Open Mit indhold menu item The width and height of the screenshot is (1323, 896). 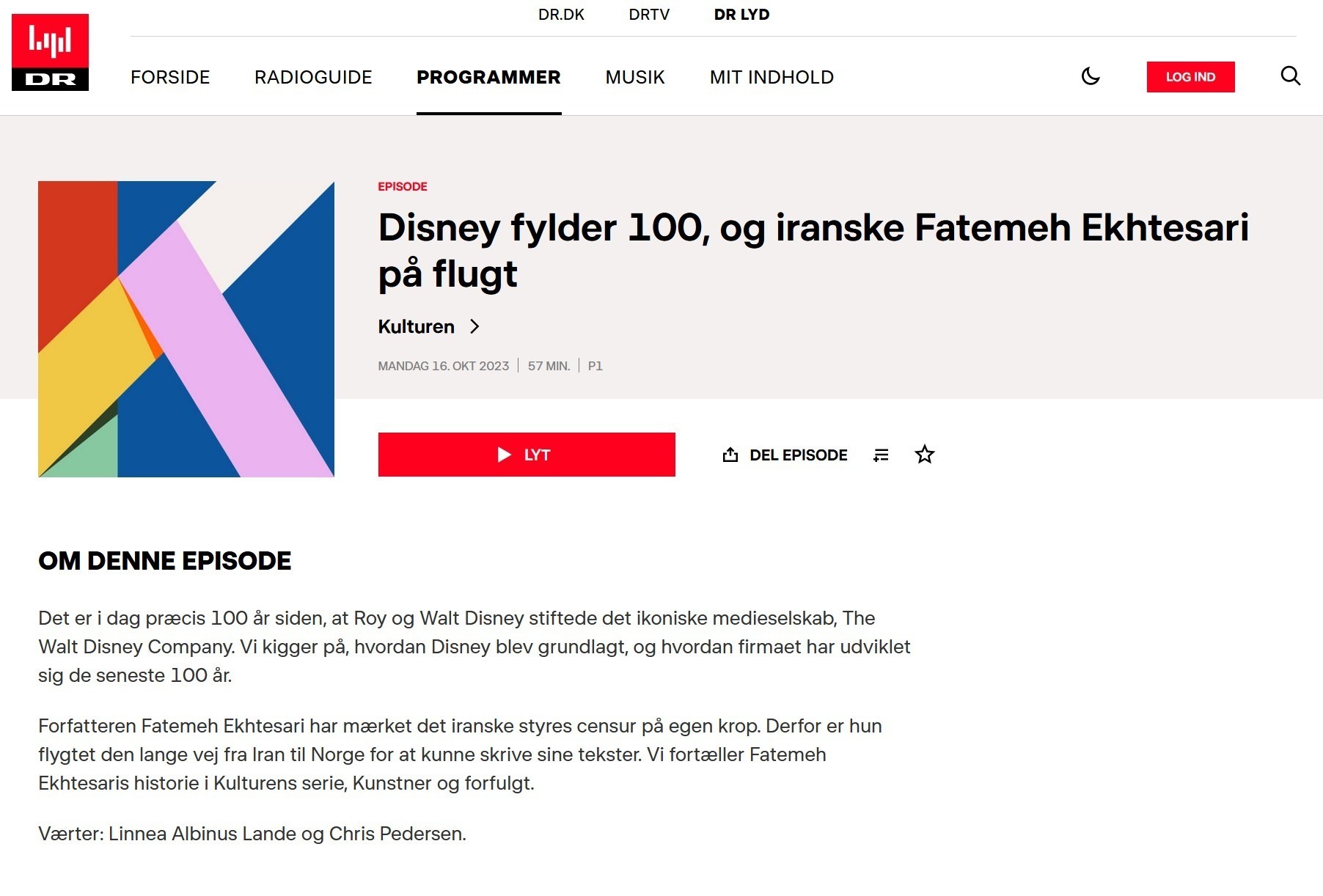pos(772,77)
